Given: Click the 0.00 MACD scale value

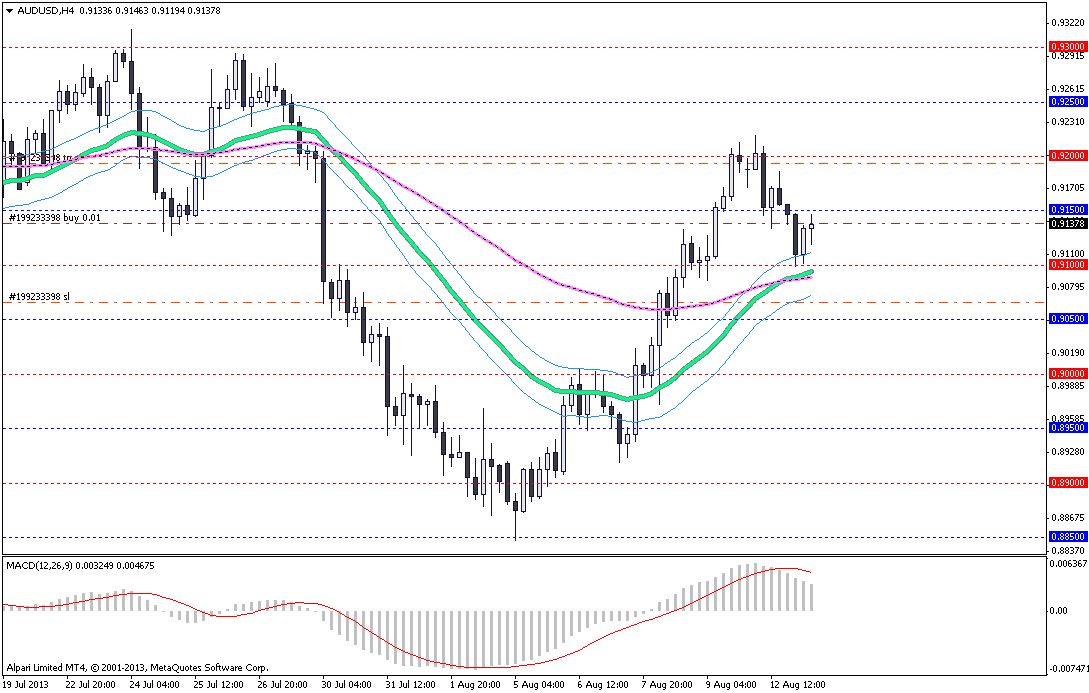Looking at the screenshot, I should tap(1059, 611).
